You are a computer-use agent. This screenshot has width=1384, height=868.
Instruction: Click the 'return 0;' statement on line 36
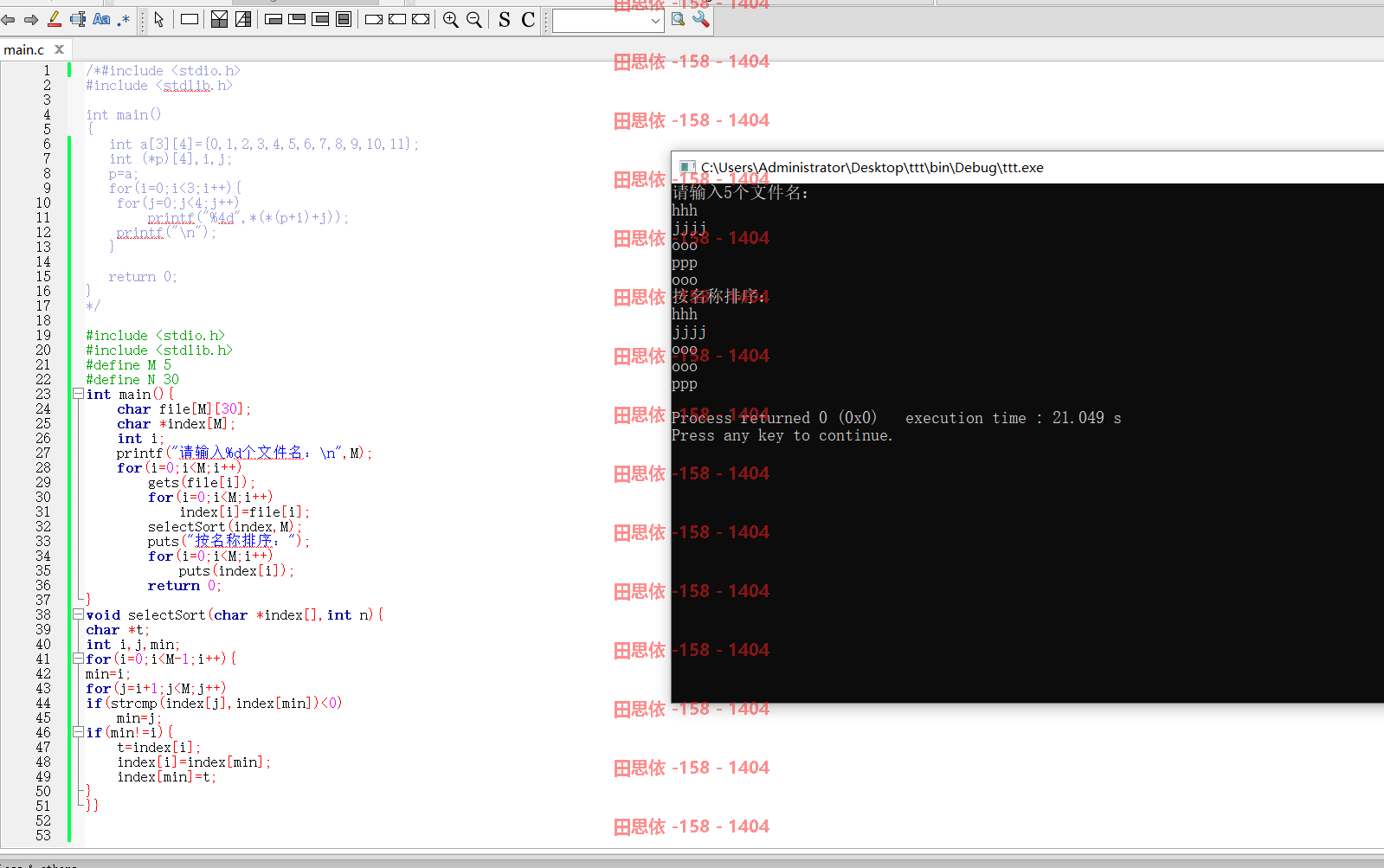point(184,585)
